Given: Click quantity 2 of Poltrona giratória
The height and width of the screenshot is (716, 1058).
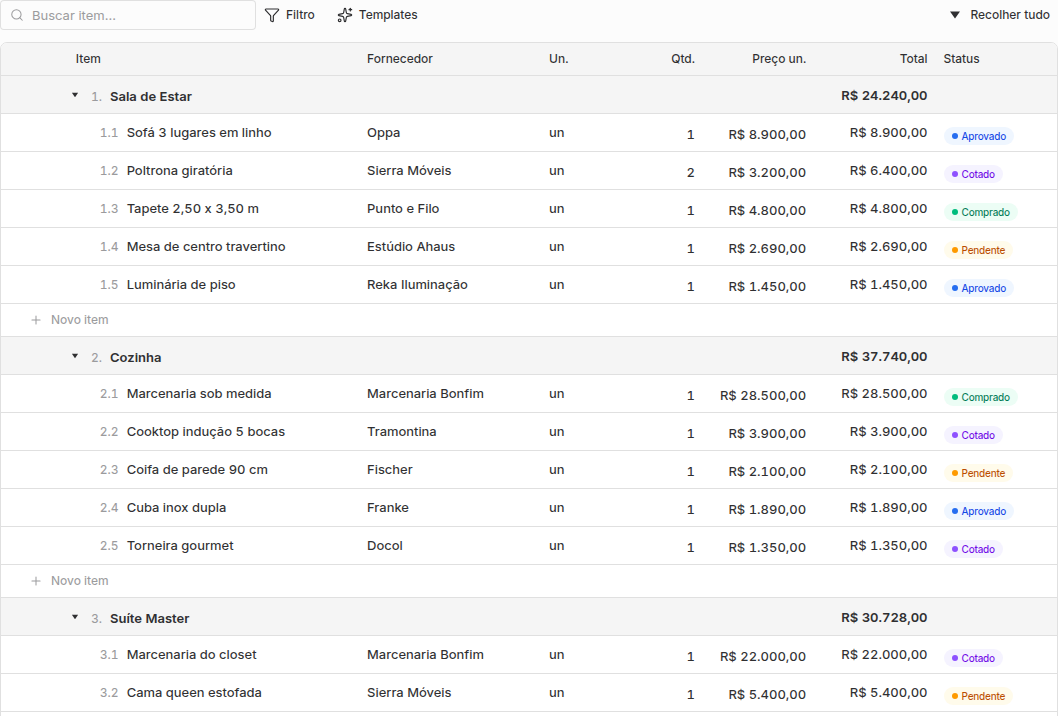Looking at the screenshot, I should [x=690, y=173].
